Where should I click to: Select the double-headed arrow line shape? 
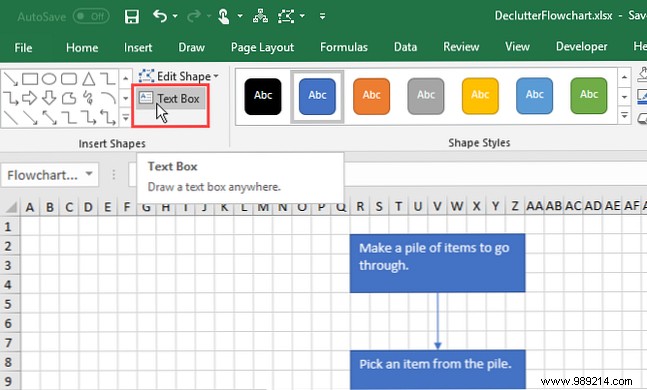coord(49,118)
